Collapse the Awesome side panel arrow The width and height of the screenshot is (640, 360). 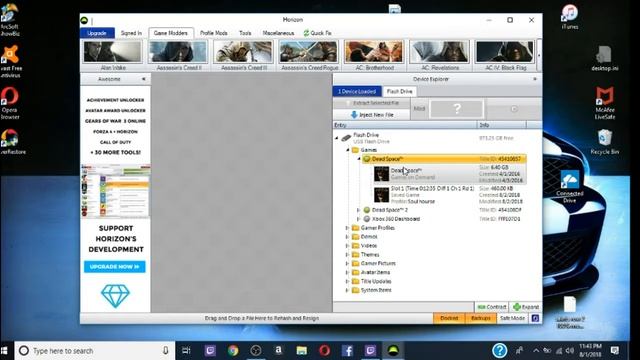point(144,79)
